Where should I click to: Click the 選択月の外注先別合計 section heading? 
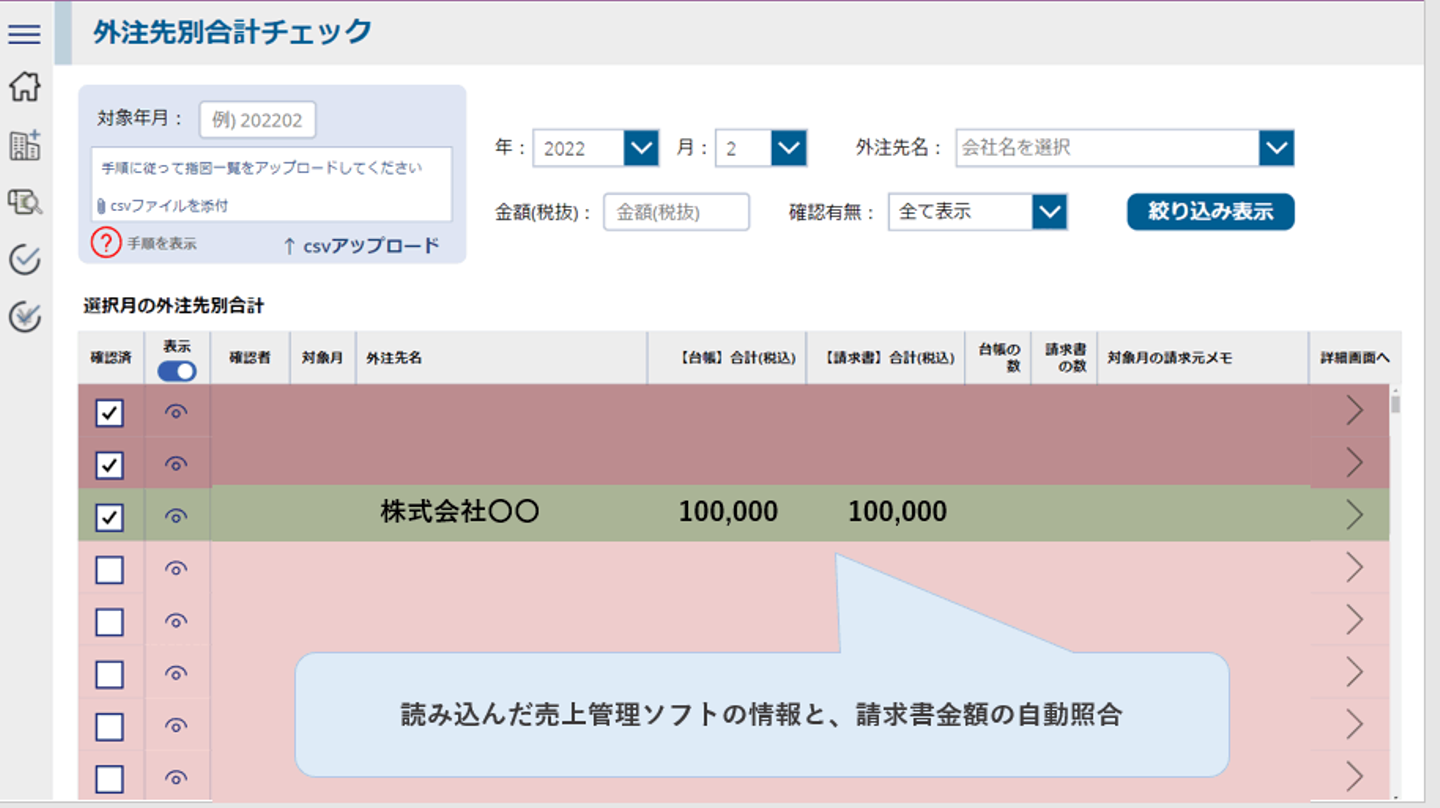(x=174, y=306)
